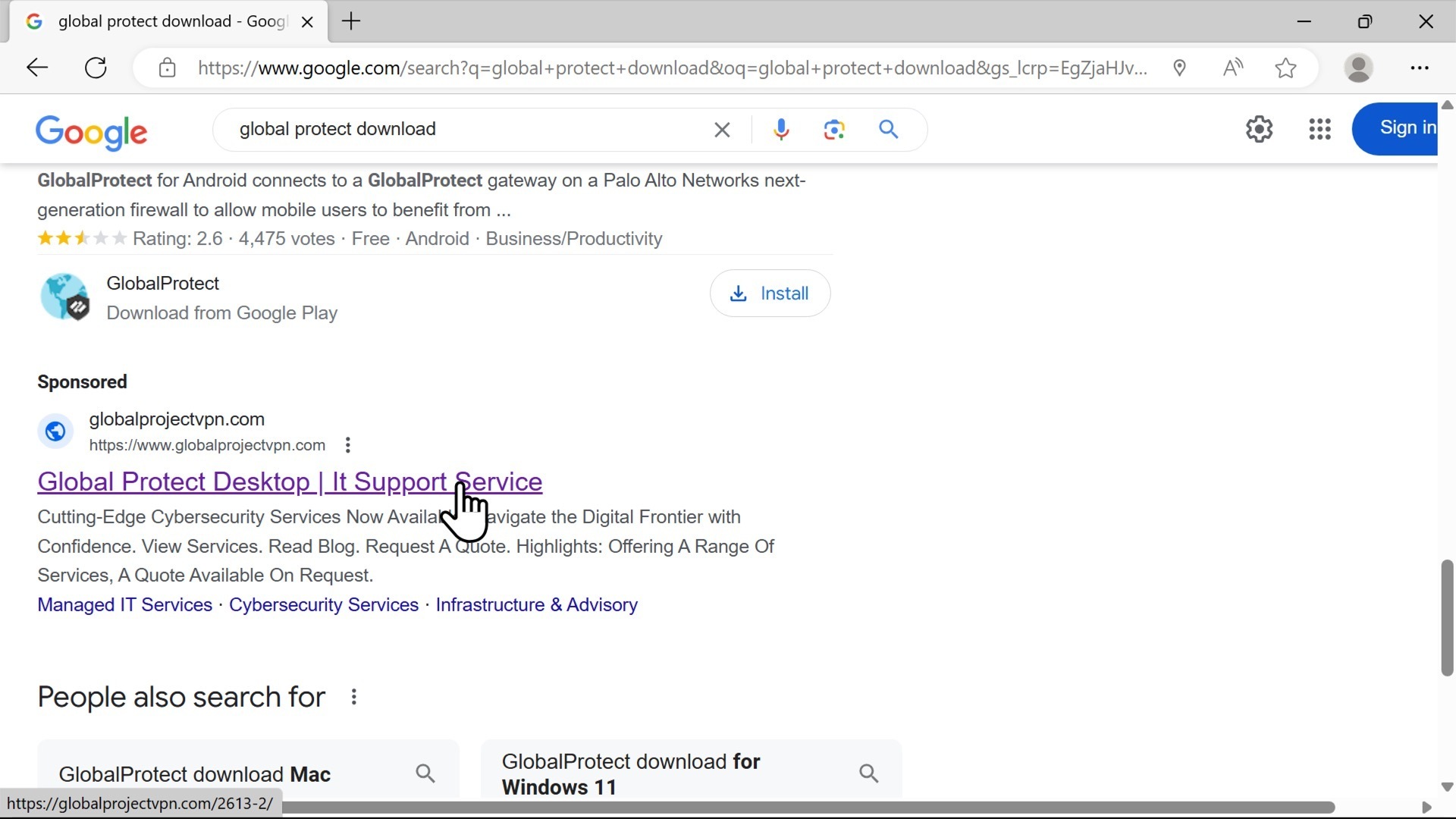This screenshot has width=1456, height=819.
Task: Open Google quick settings gear
Action: click(1259, 129)
